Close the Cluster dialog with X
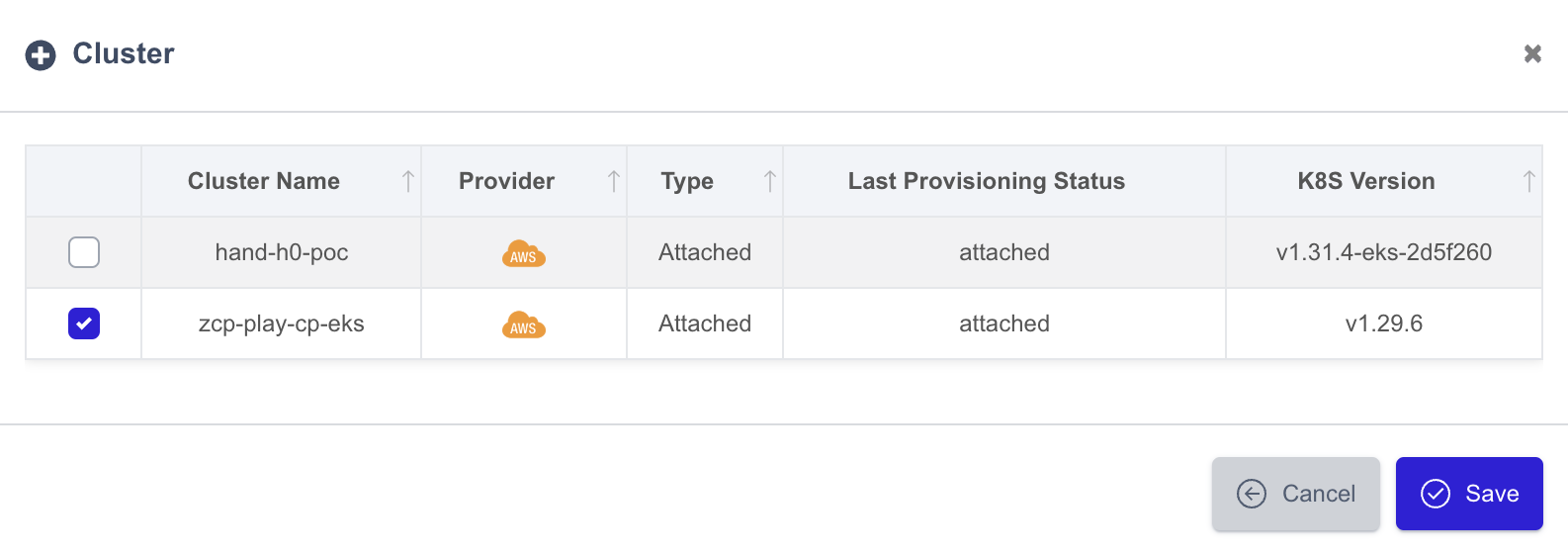The image size is (1568, 554). click(x=1532, y=53)
